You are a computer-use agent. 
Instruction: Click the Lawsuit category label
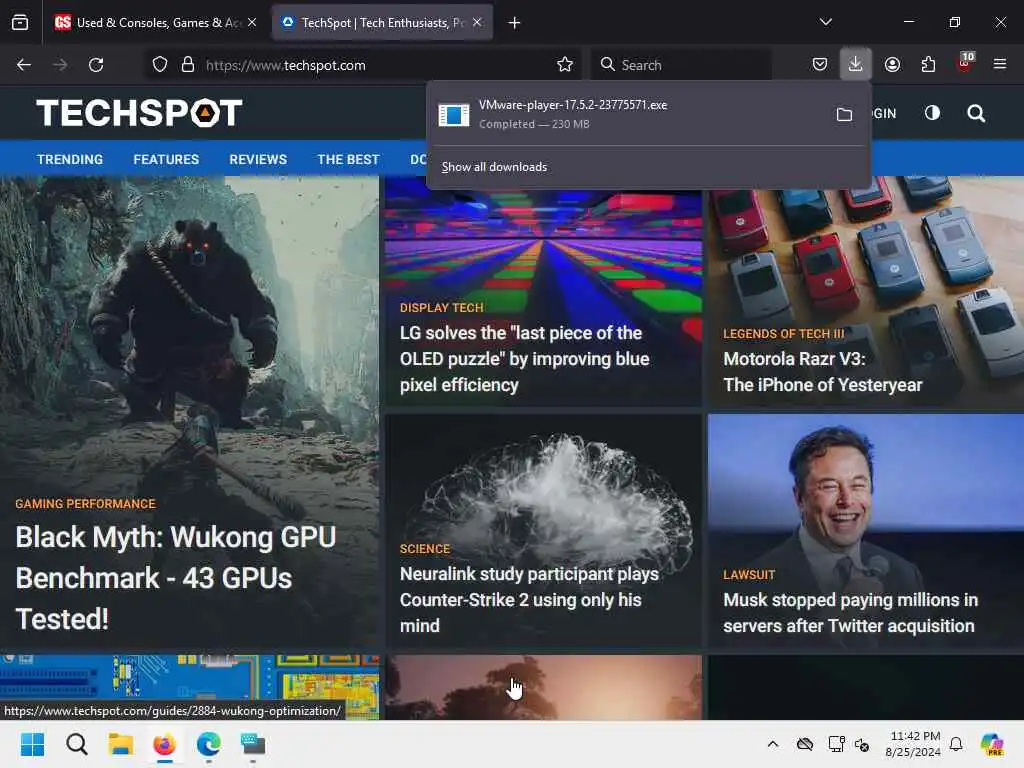pos(749,575)
